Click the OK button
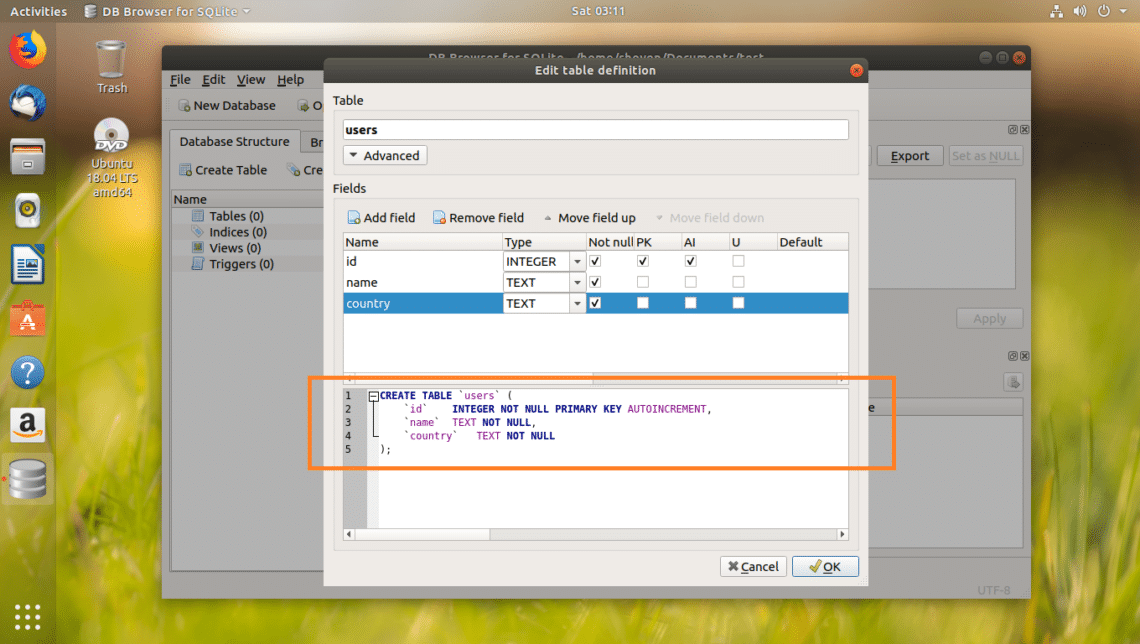This screenshot has height=644, width=1140. click(825, 566)
